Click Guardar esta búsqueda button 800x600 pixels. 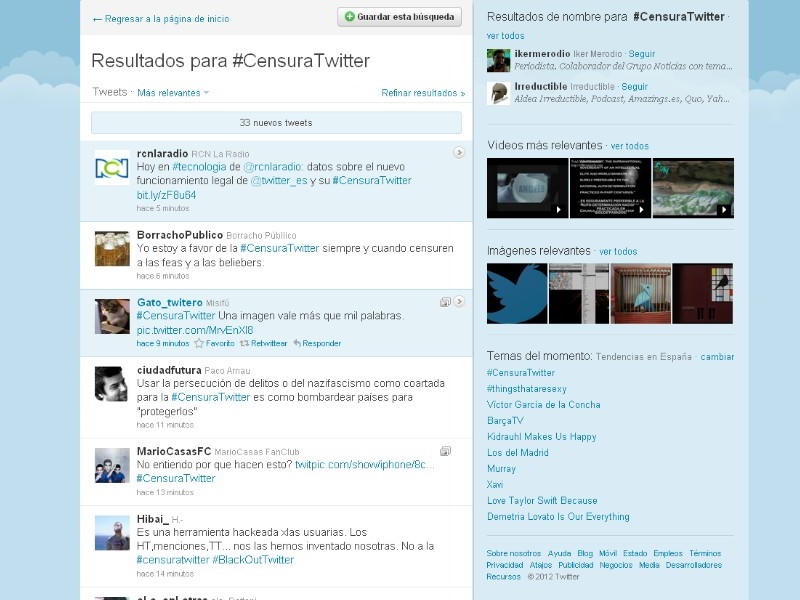tap(399, 17)
